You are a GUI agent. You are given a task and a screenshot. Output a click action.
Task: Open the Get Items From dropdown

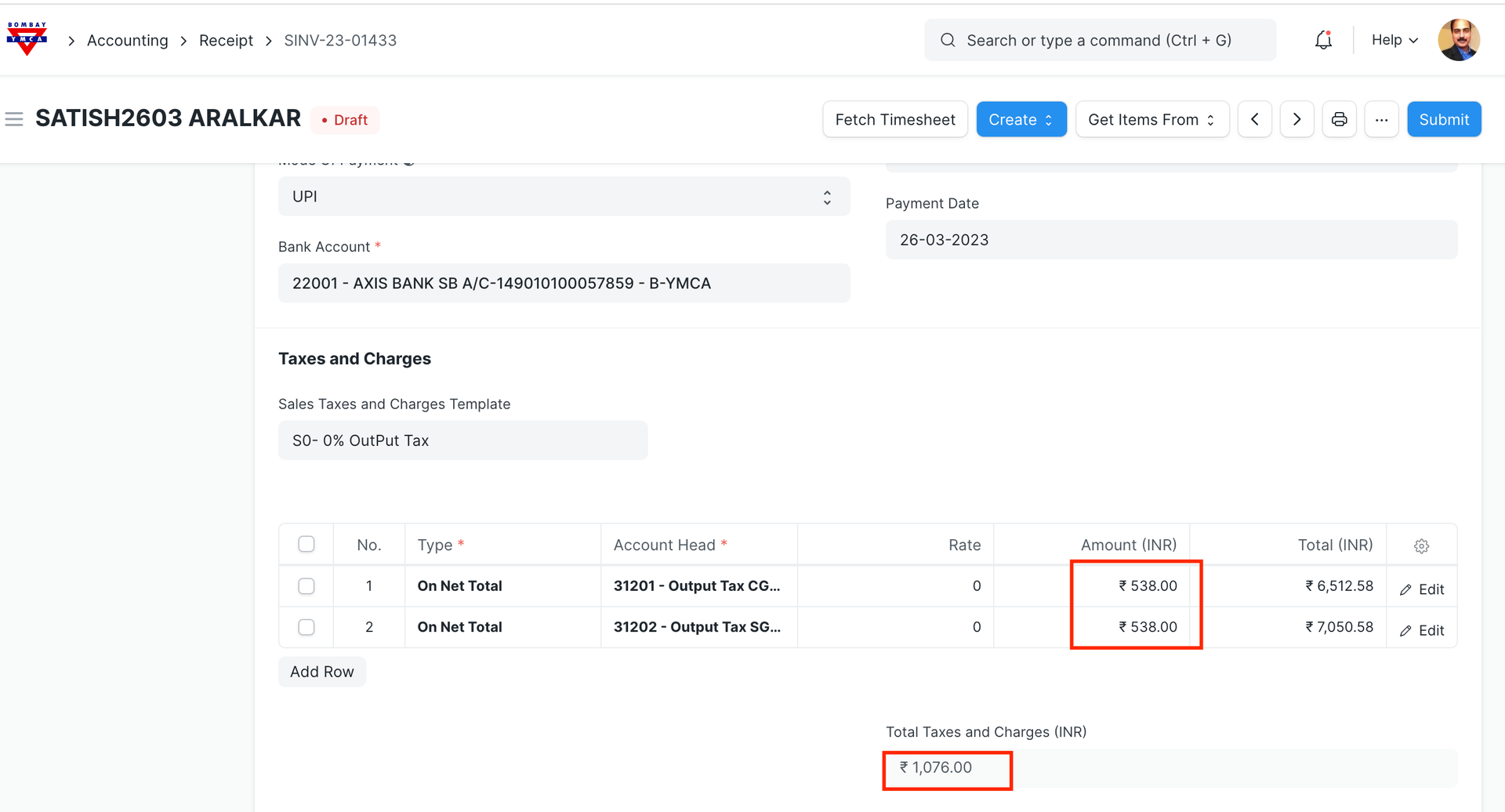coord(1151,119)
